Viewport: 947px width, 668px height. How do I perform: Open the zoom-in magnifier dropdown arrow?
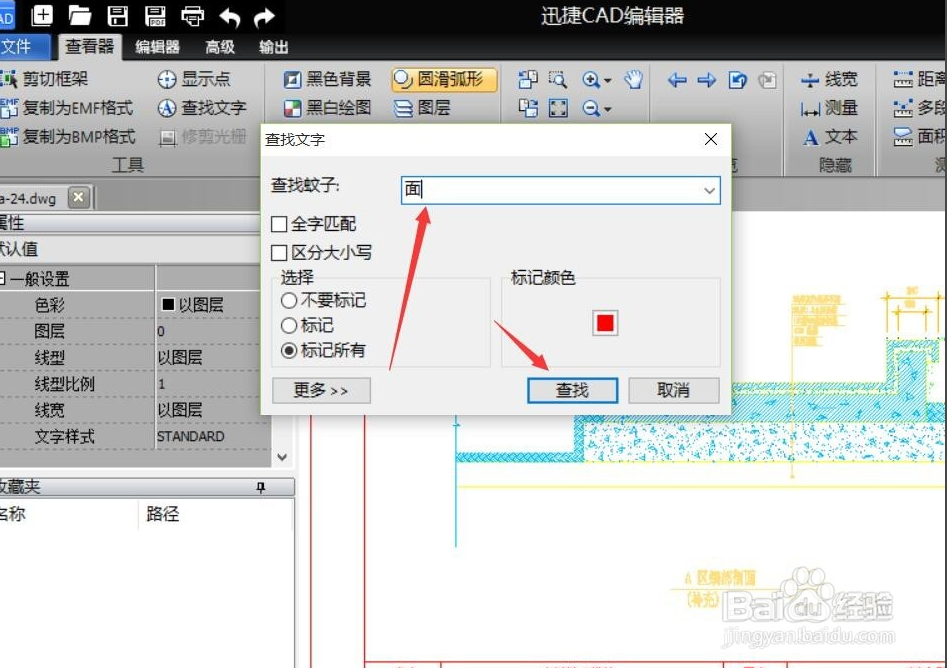[607, 80]
